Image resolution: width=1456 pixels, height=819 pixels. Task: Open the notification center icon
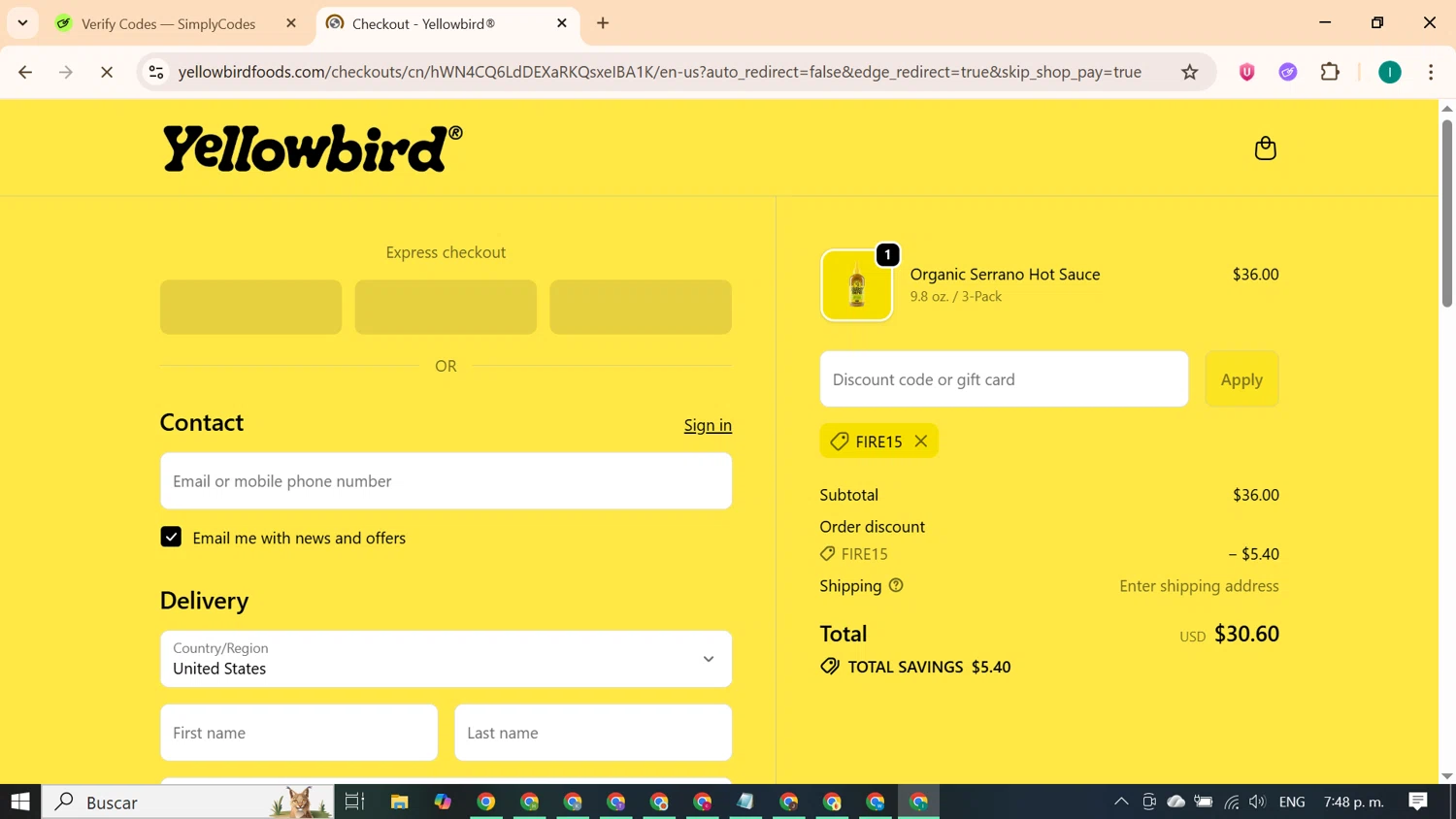click(x=1418, y=802)
